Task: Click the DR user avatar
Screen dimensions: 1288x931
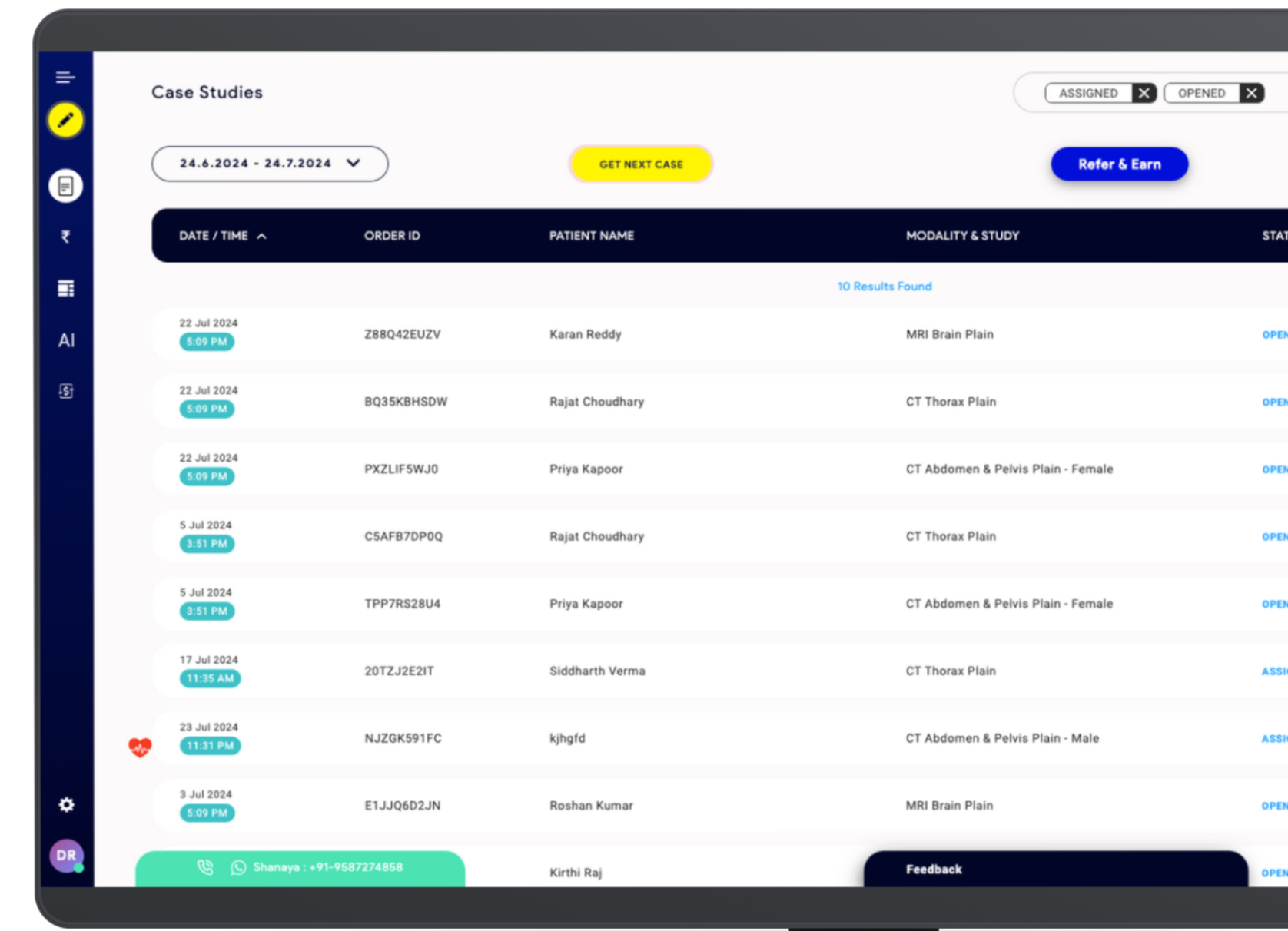Action: click(x=66, y=855)
